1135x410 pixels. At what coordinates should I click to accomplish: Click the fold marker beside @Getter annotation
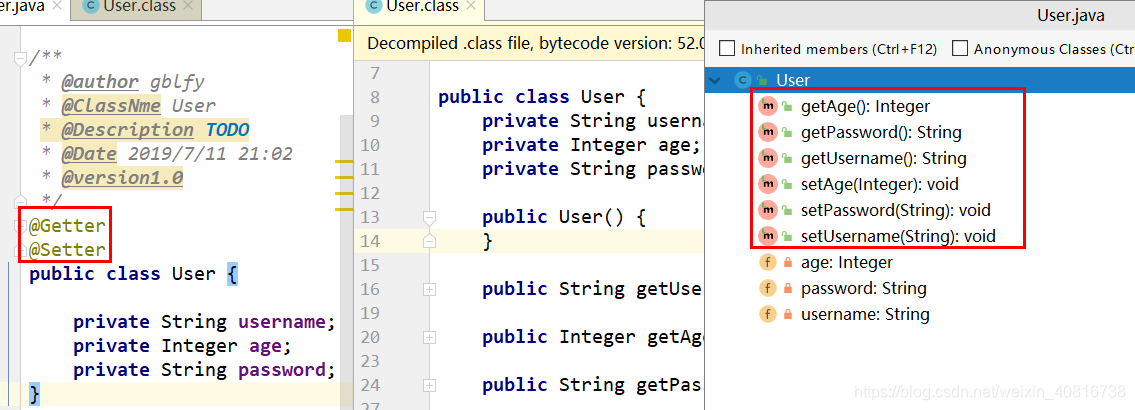coord(20,227)
